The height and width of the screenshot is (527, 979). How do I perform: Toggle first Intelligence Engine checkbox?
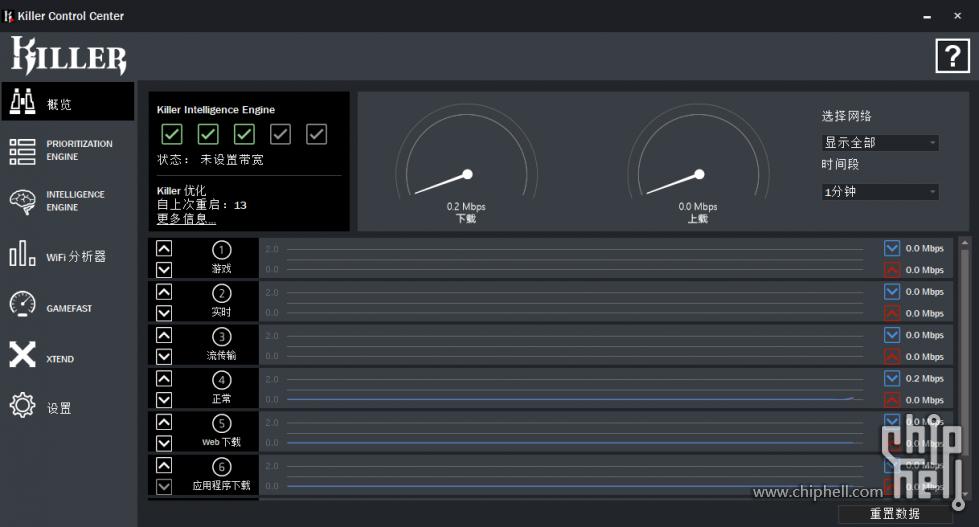tap(172, 134)
